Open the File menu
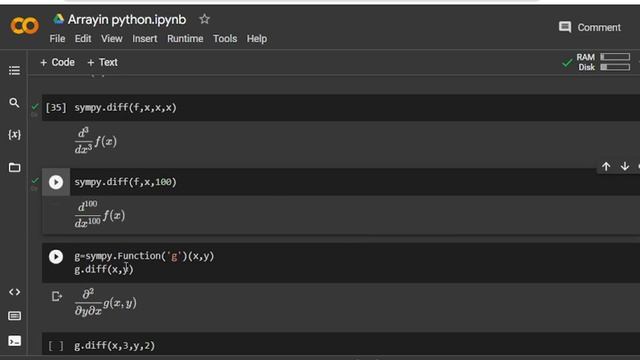 pos(57,39)
